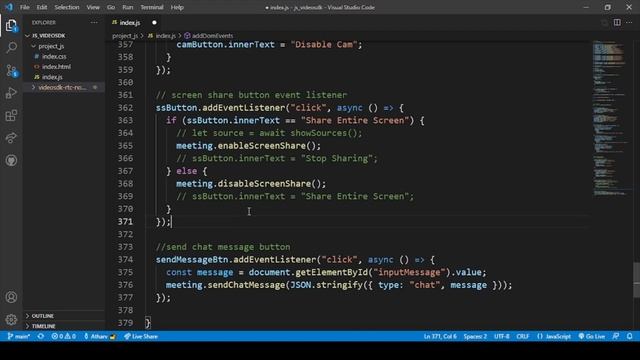Start Live Share from status bar
This screenshot has width=640, height=360.
[x=141, y=336]
